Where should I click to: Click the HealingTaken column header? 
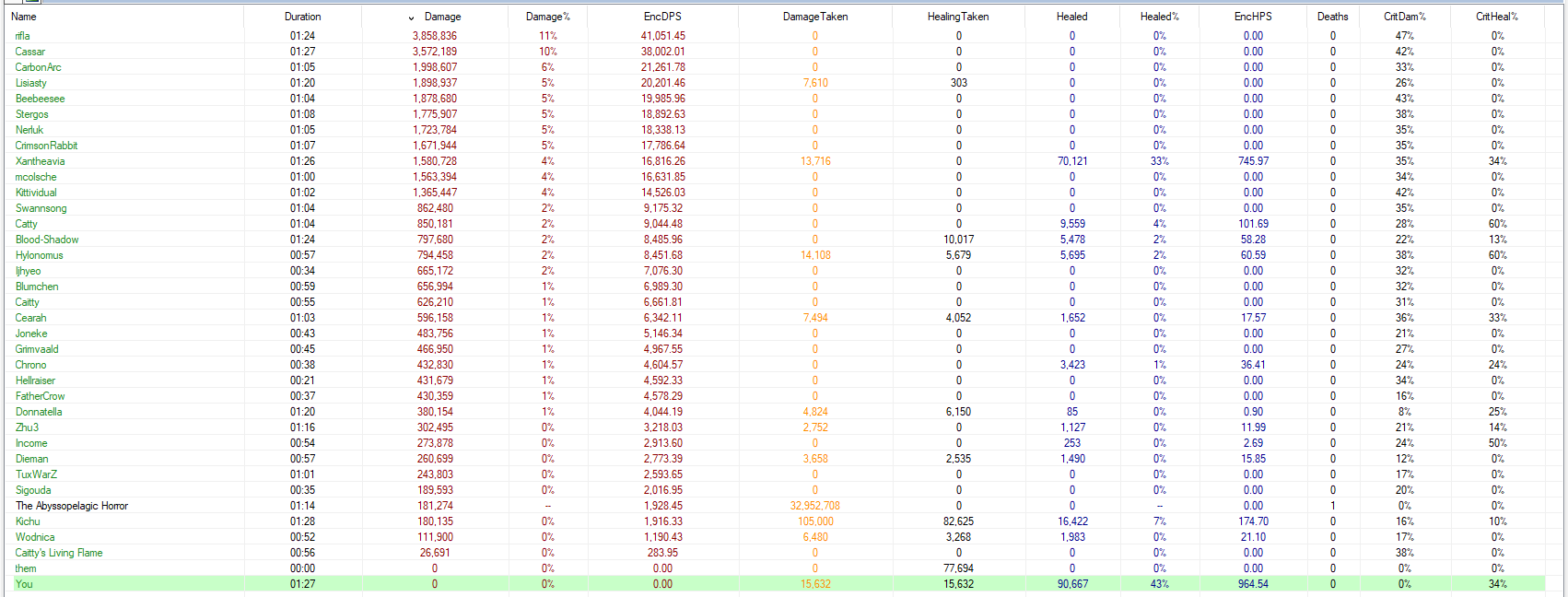tap(957, 17)
